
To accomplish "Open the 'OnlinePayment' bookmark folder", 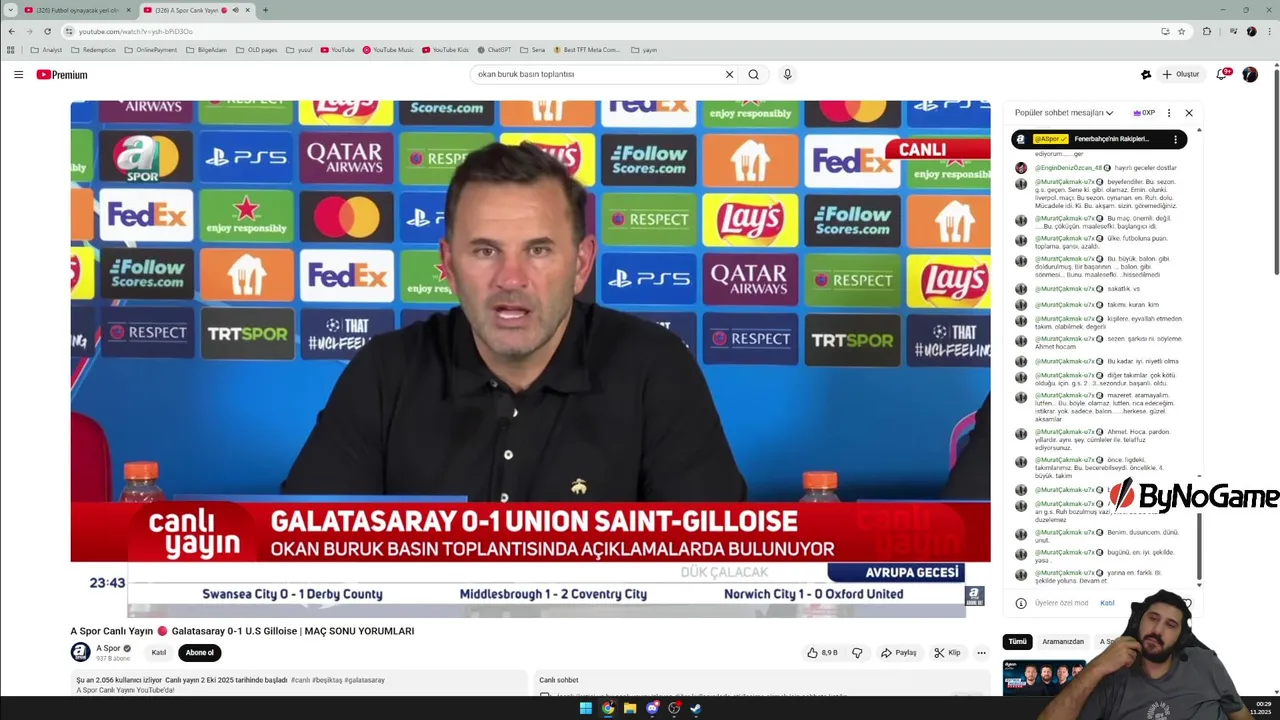I will point(151,50).
